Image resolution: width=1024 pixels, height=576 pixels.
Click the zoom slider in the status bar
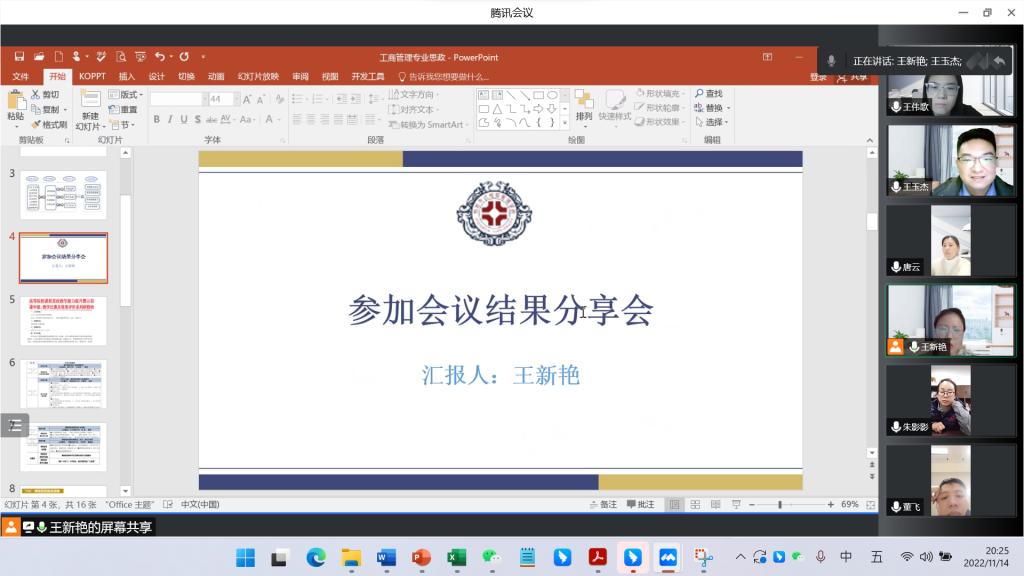[x=790, y=505]
